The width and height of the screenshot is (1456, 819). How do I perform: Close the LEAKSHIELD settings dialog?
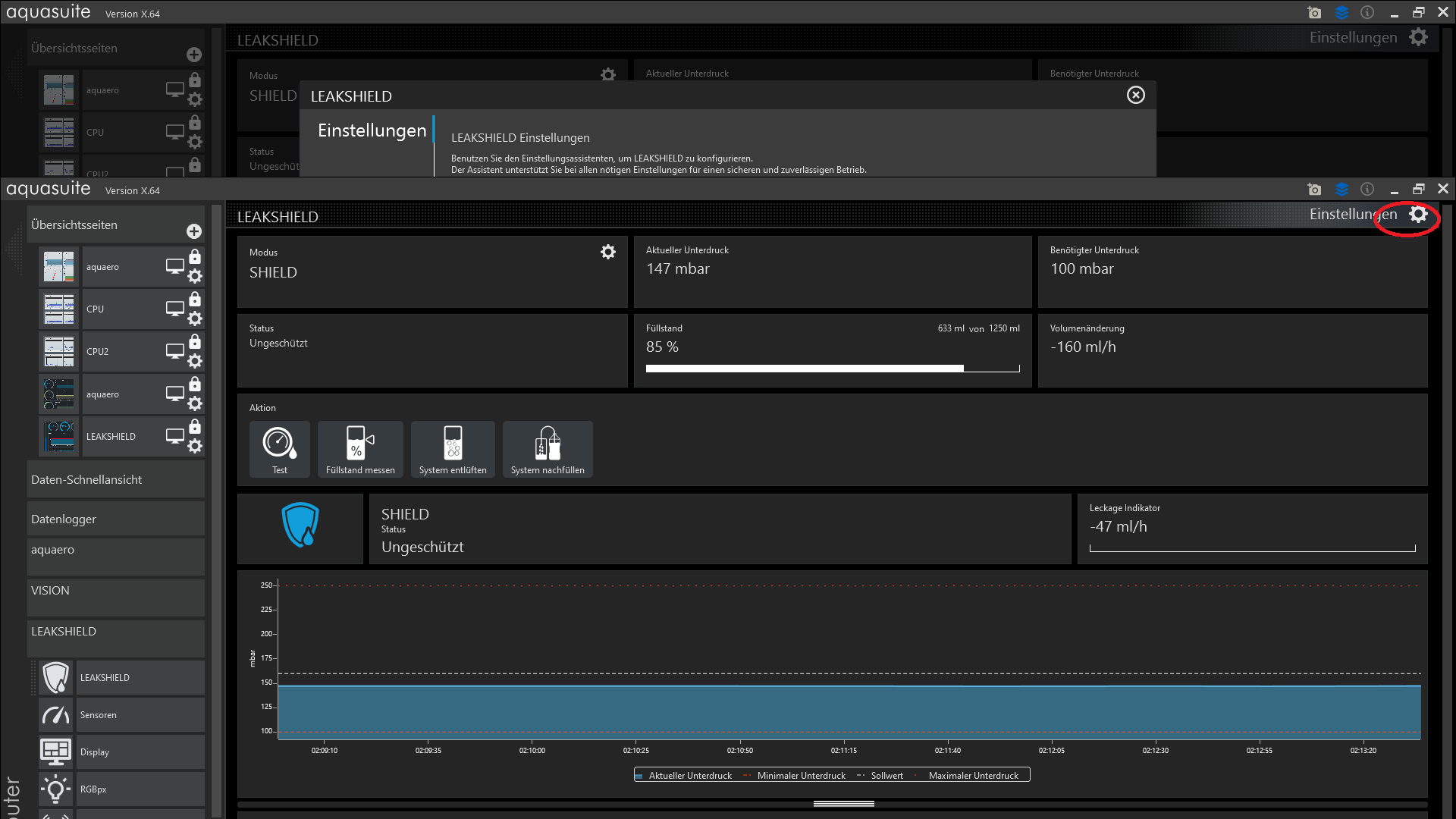(1135, 95)
